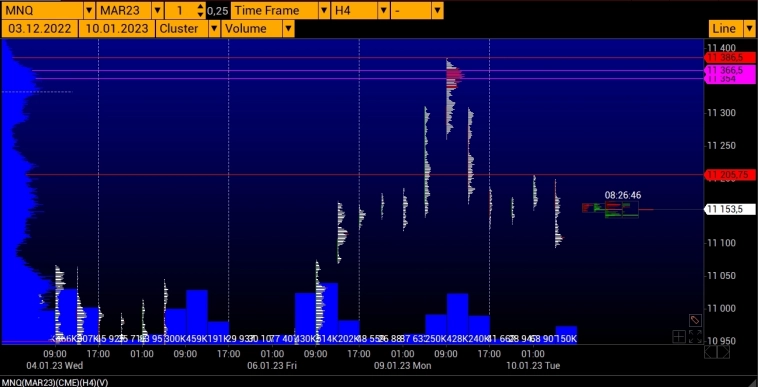Click the 250K volume label
The width and height of the screenshot is (758, 387).
pos(436,339)
